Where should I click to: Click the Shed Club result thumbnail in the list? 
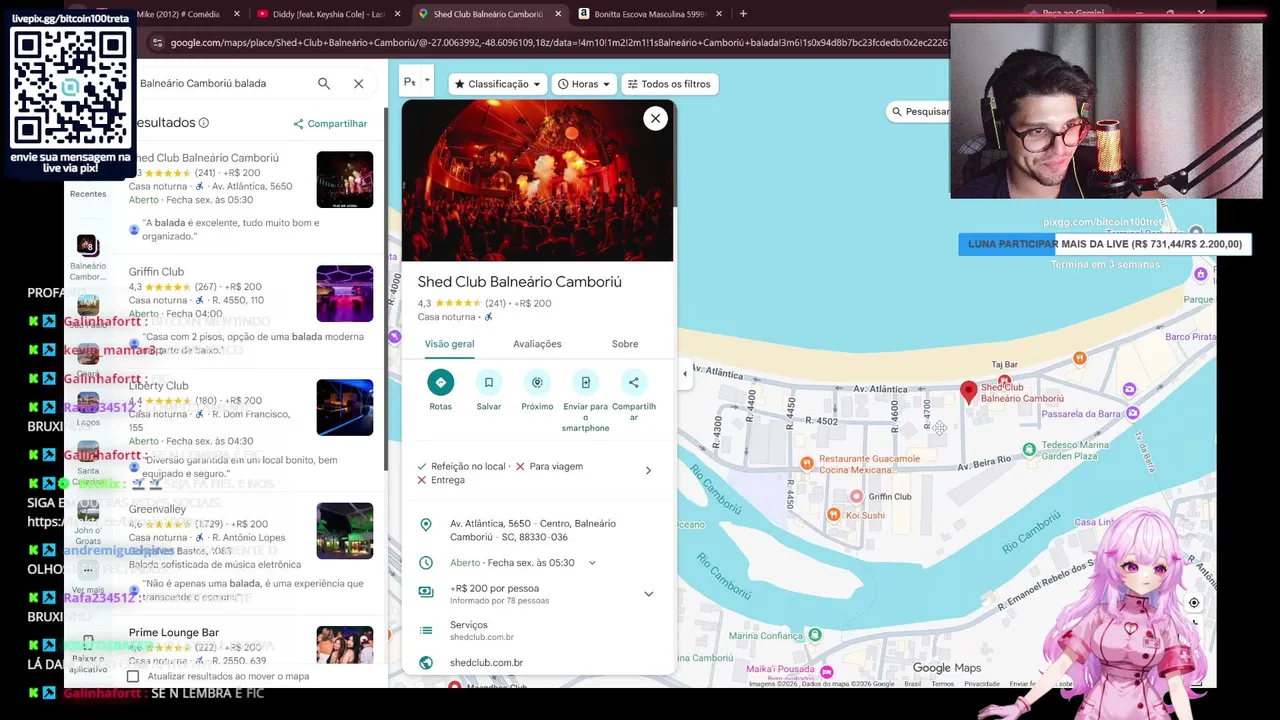(345, 180)
